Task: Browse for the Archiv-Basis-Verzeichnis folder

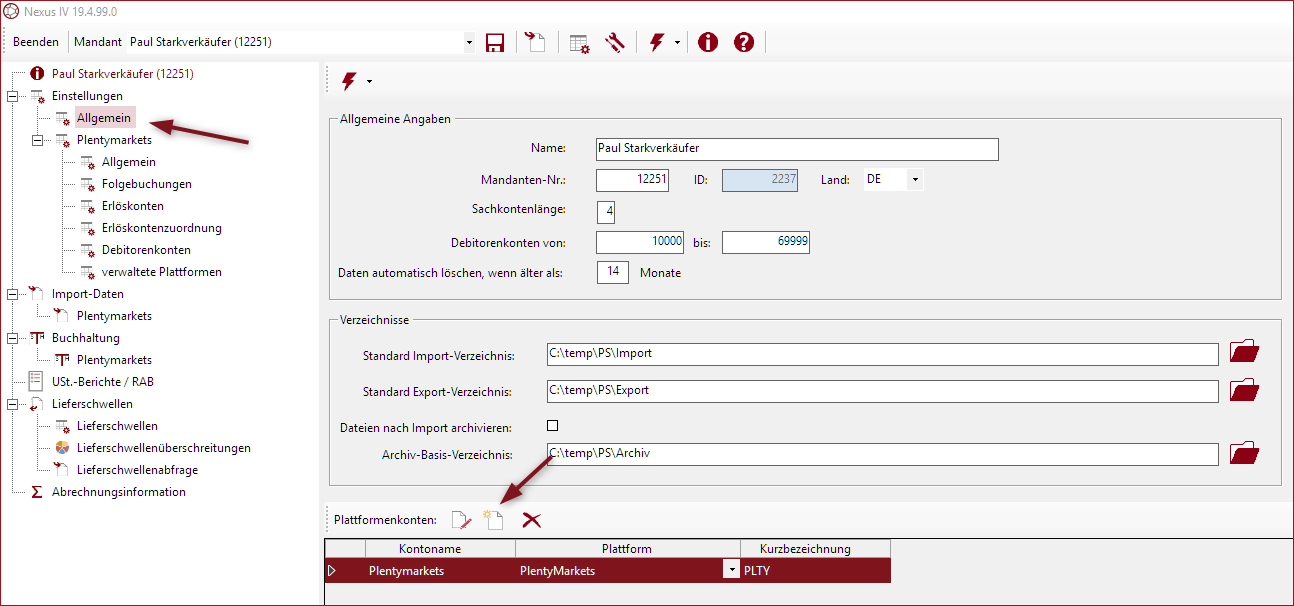Action: (1244, 452)
